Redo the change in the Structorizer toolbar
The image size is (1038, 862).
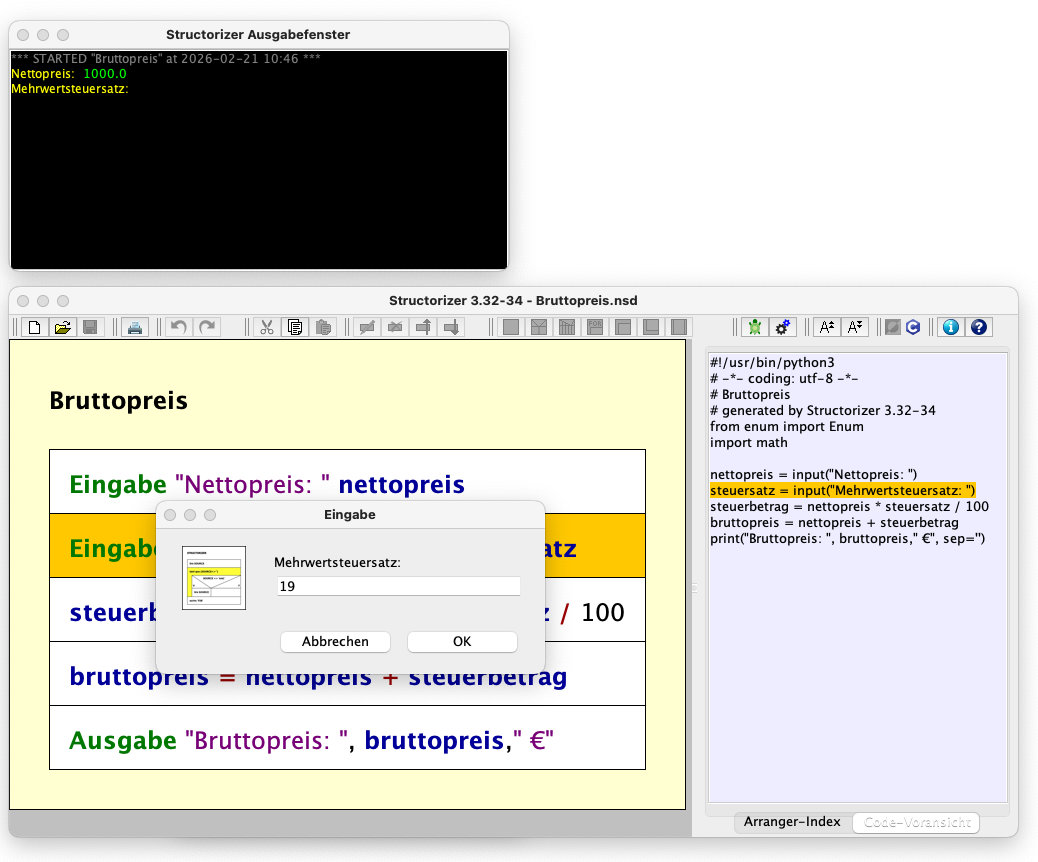[x=207, y=327]
